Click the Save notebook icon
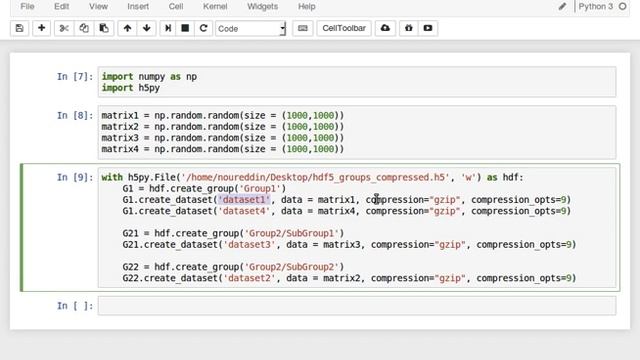640x360 pixels. pyautogui.click(x=19, y=28)
